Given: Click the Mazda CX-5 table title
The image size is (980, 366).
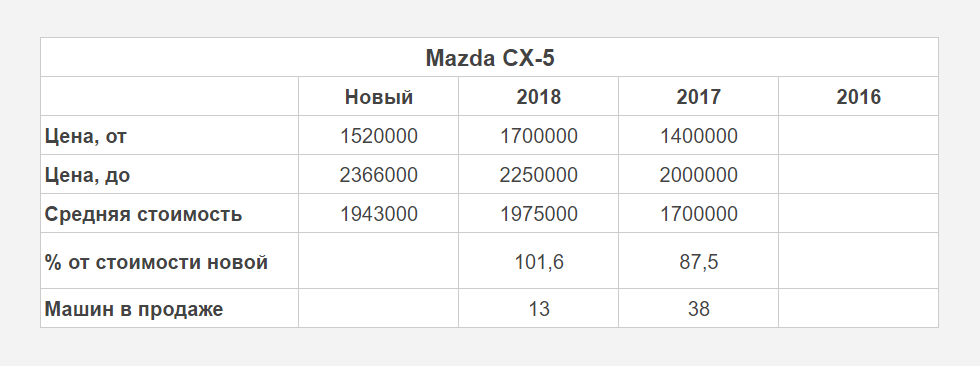Looking at the screenshot, I should 490,58.
